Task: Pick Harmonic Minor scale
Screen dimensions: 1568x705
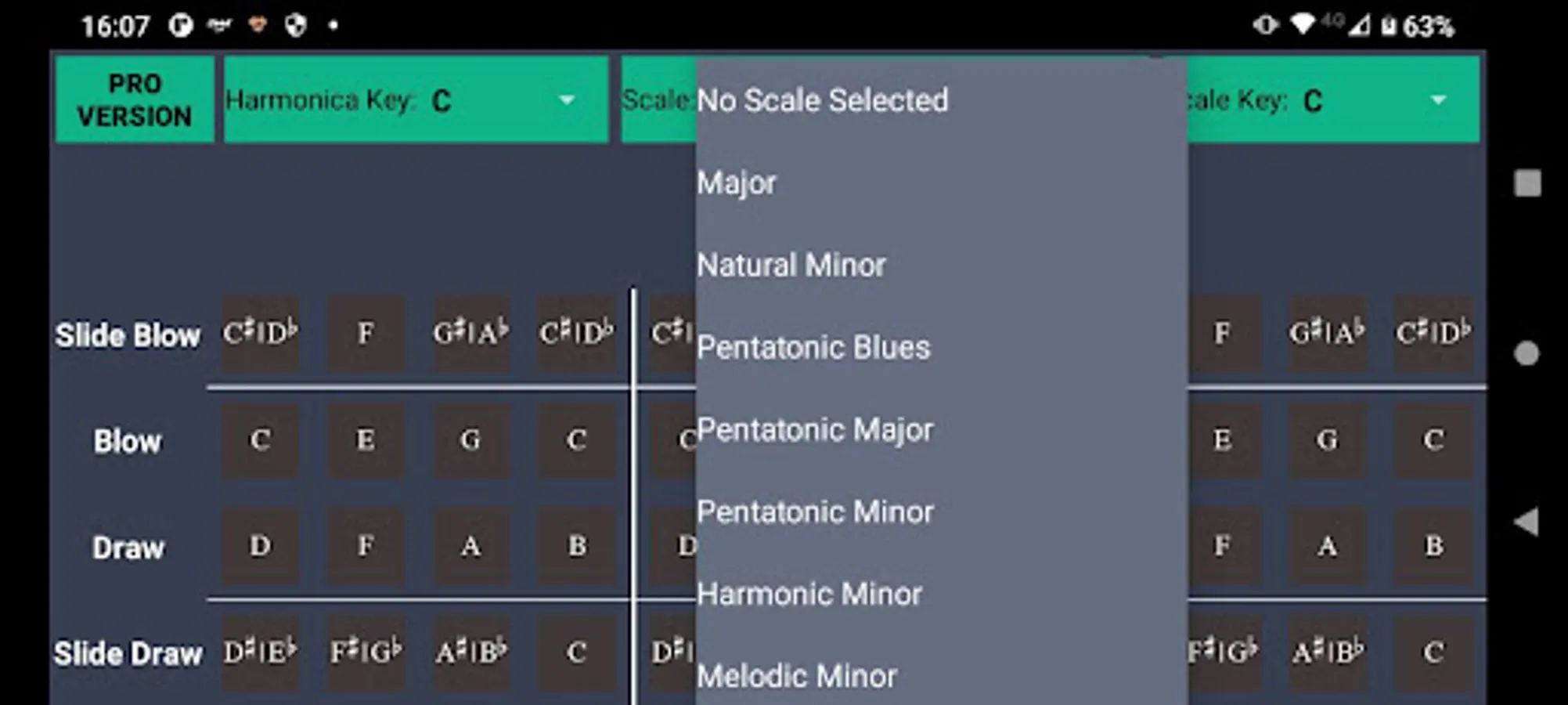Action: pos(809,595)
